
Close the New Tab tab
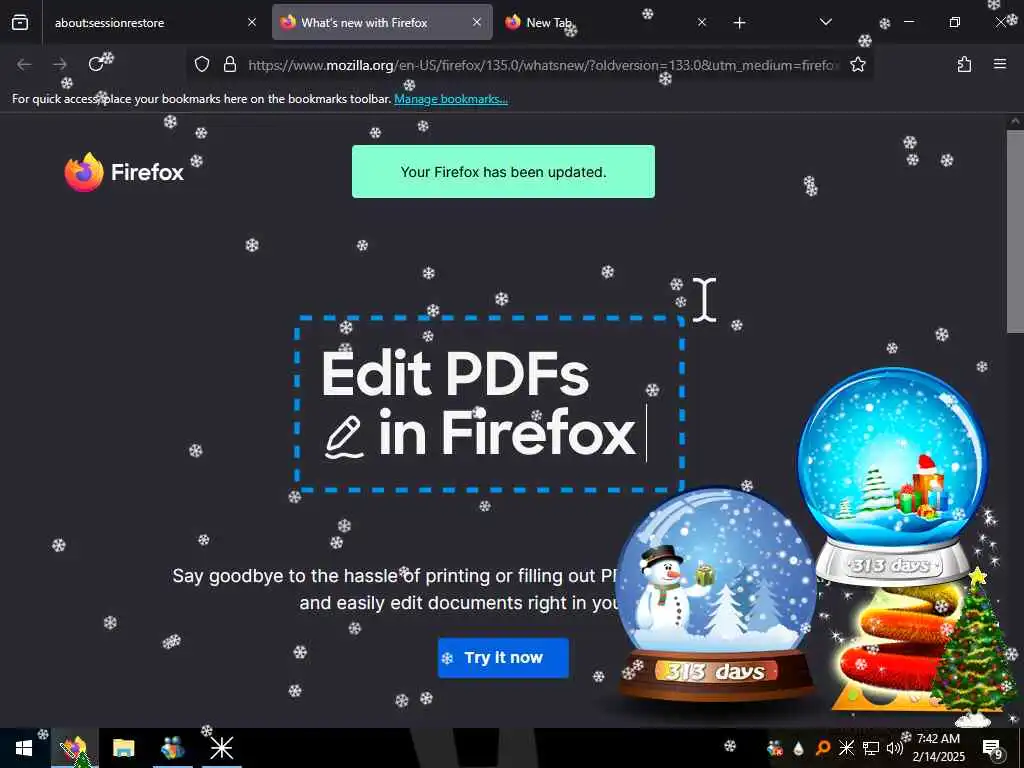(x=701, y=23)
